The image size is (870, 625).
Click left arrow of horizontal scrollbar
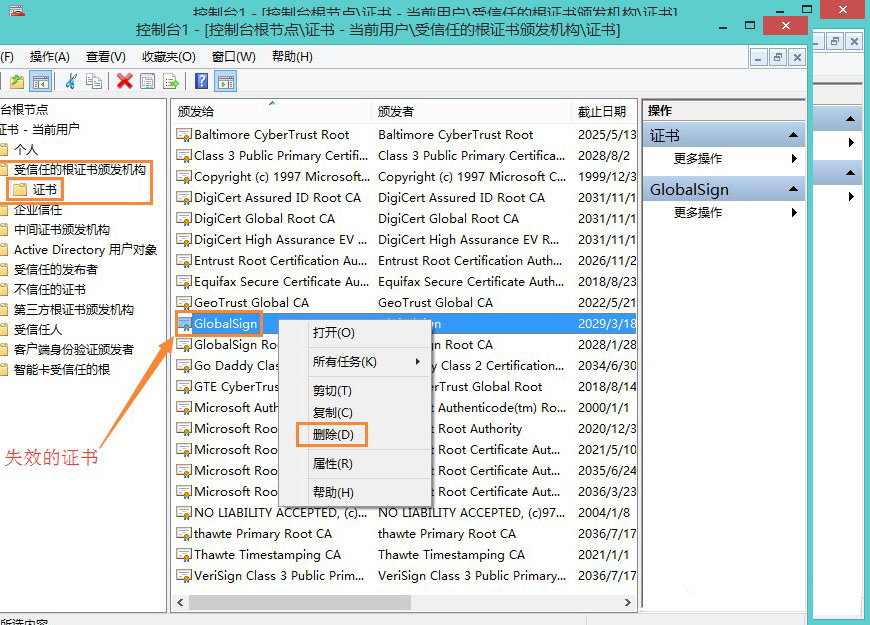(180, 602)
